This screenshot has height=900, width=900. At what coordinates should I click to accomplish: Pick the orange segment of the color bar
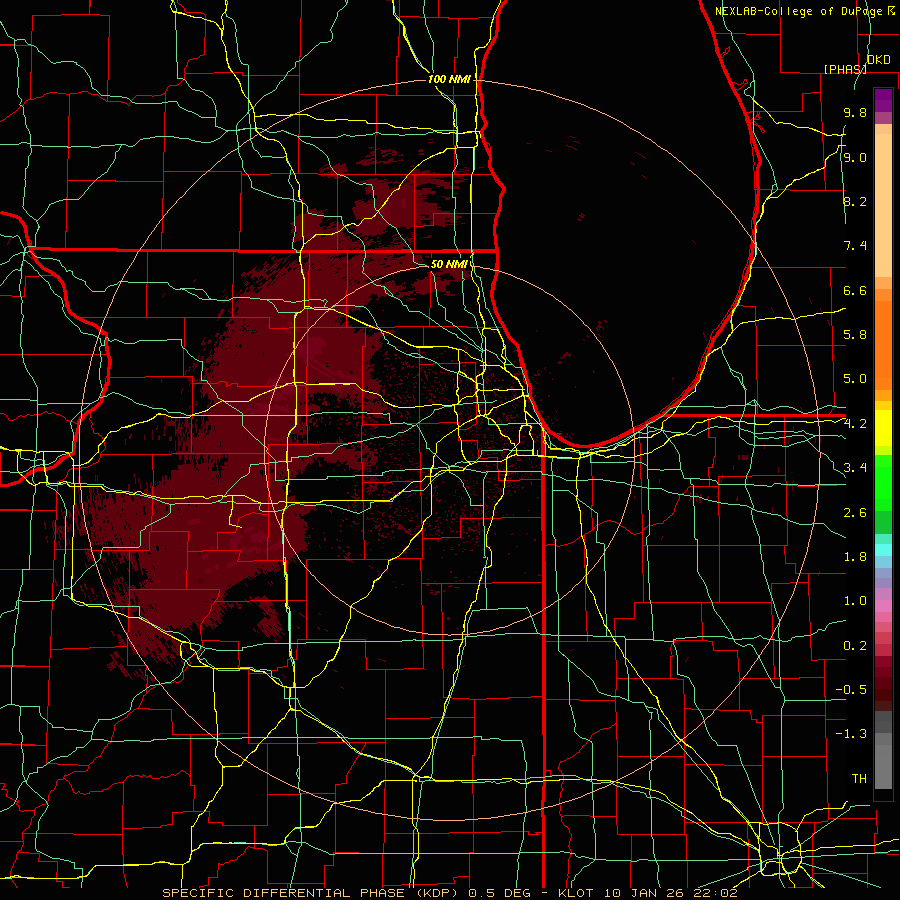tap(883, 344)
